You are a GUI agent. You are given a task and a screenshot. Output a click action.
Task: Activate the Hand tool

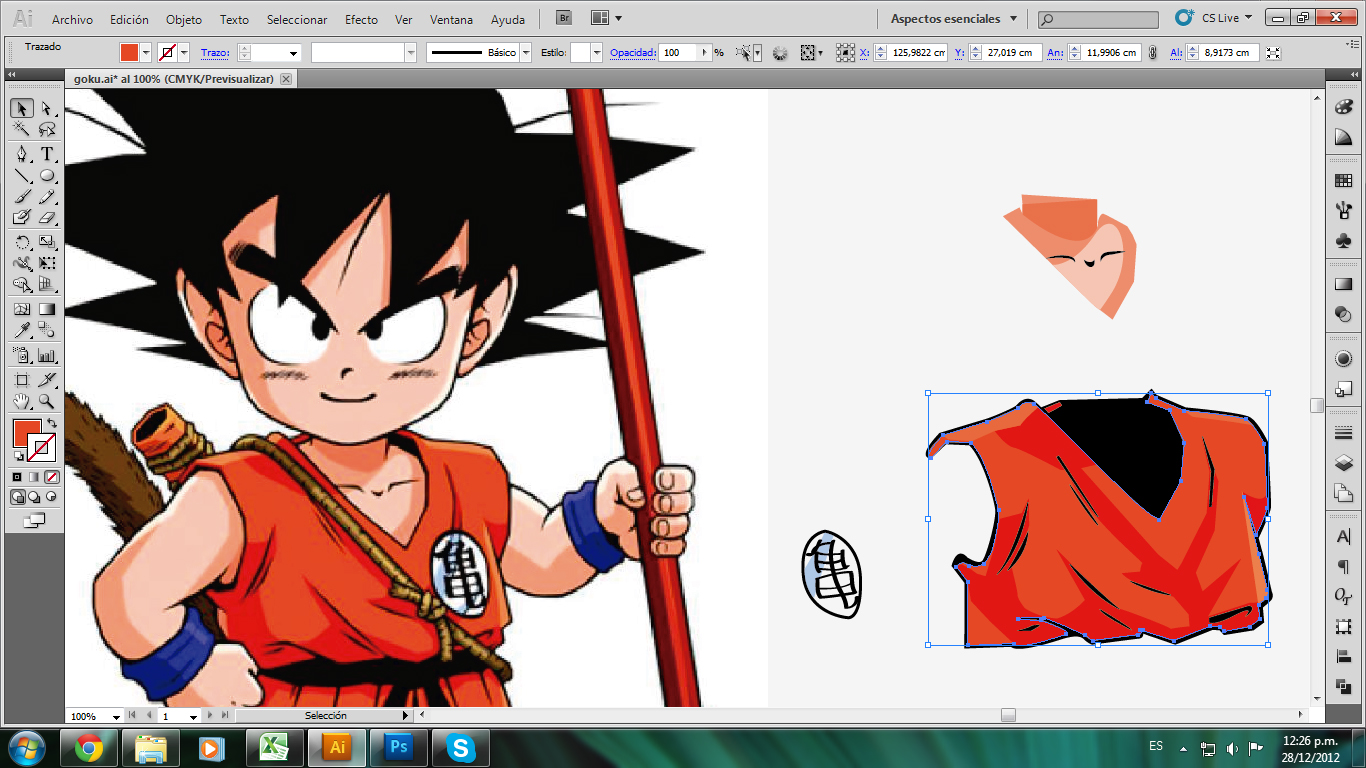click(x=22, y=401)
